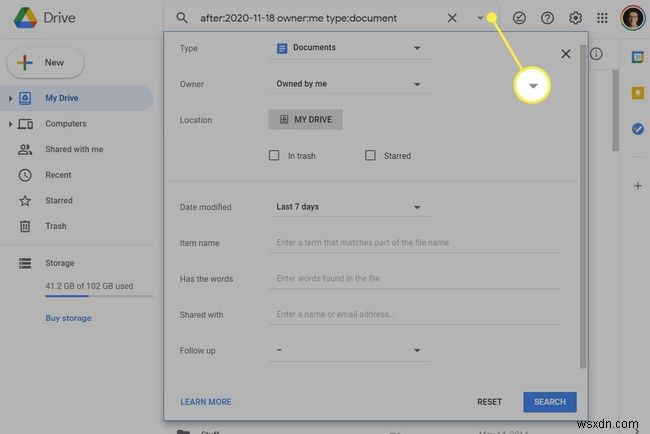Click the blue SEARCH button
Image resolution: width=650 pixels, height=434 pixels.
550,402
